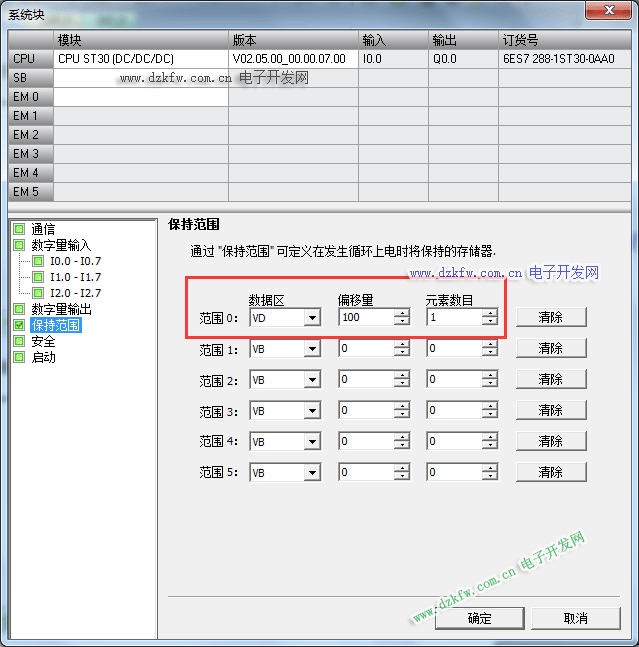Click the 数字量输入 node icon
Viewport: 639px width, 647px height.
pyautogui.click(x=19, y=245)
